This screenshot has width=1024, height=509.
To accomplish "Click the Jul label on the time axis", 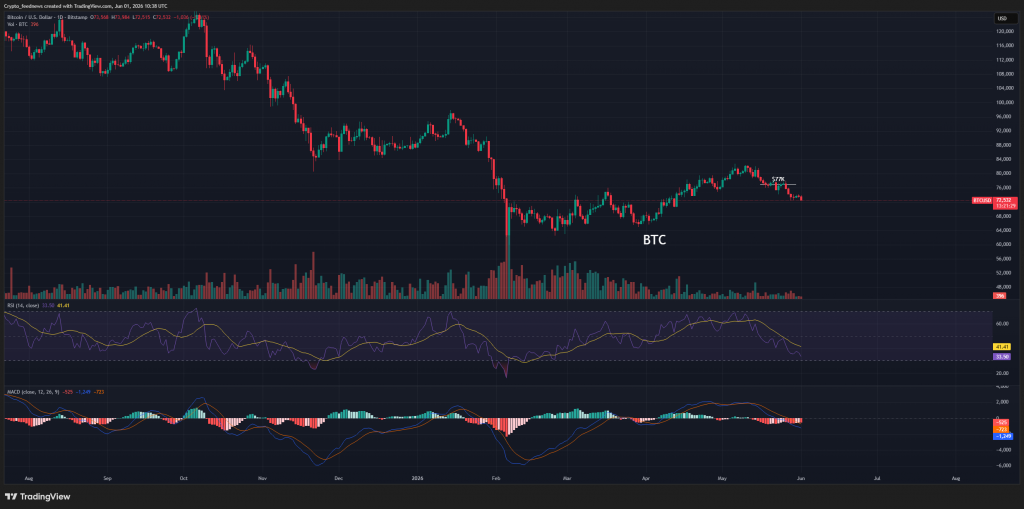I will click(875, 478).
